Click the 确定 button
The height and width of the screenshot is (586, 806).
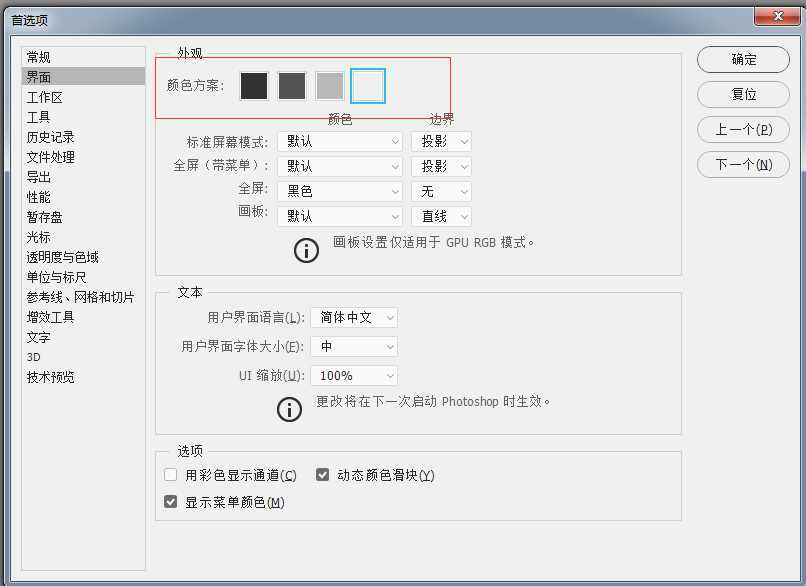click(743, 60)
